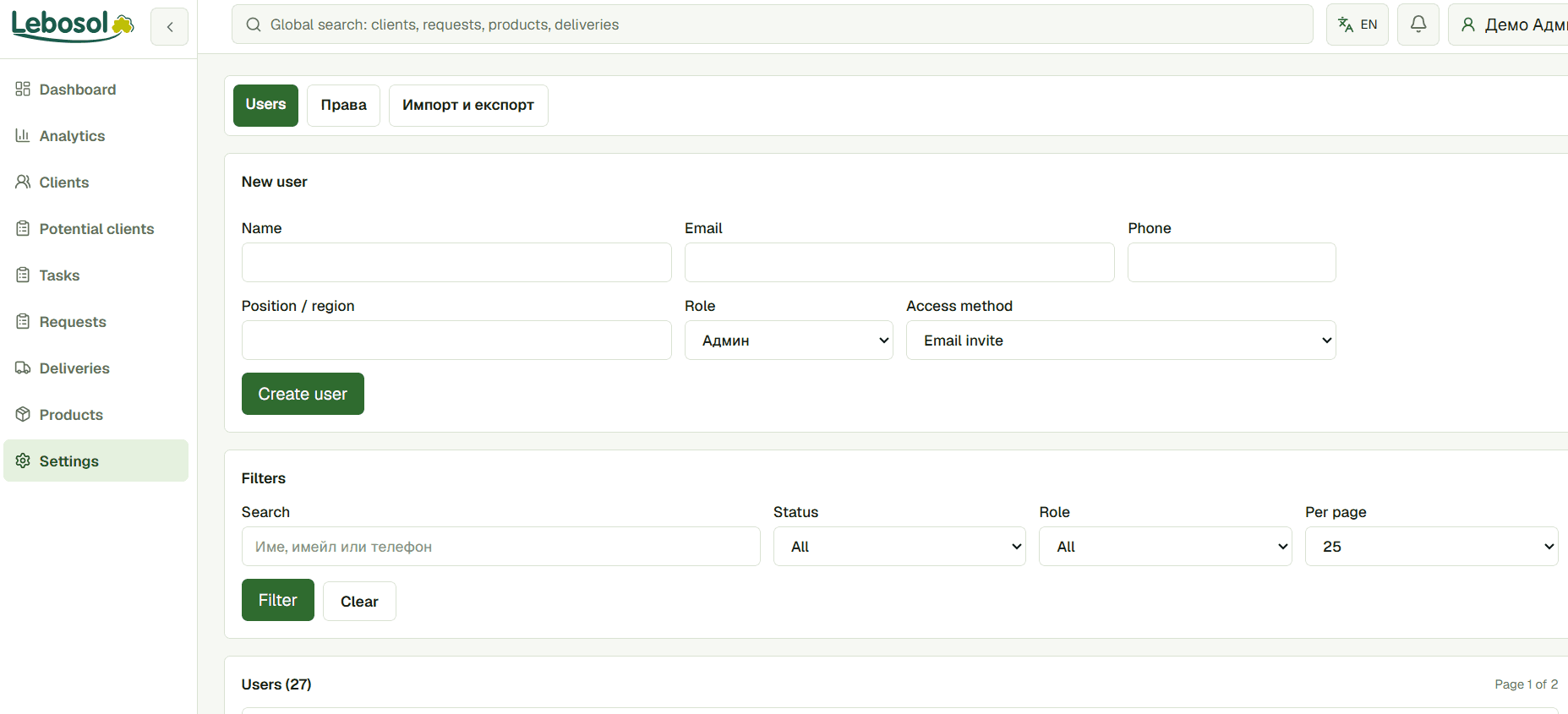The width and height of the screenshot is (1568, 714).
Task: Open the new user Role dropdown (Админ)
Action: coord(789,340)
